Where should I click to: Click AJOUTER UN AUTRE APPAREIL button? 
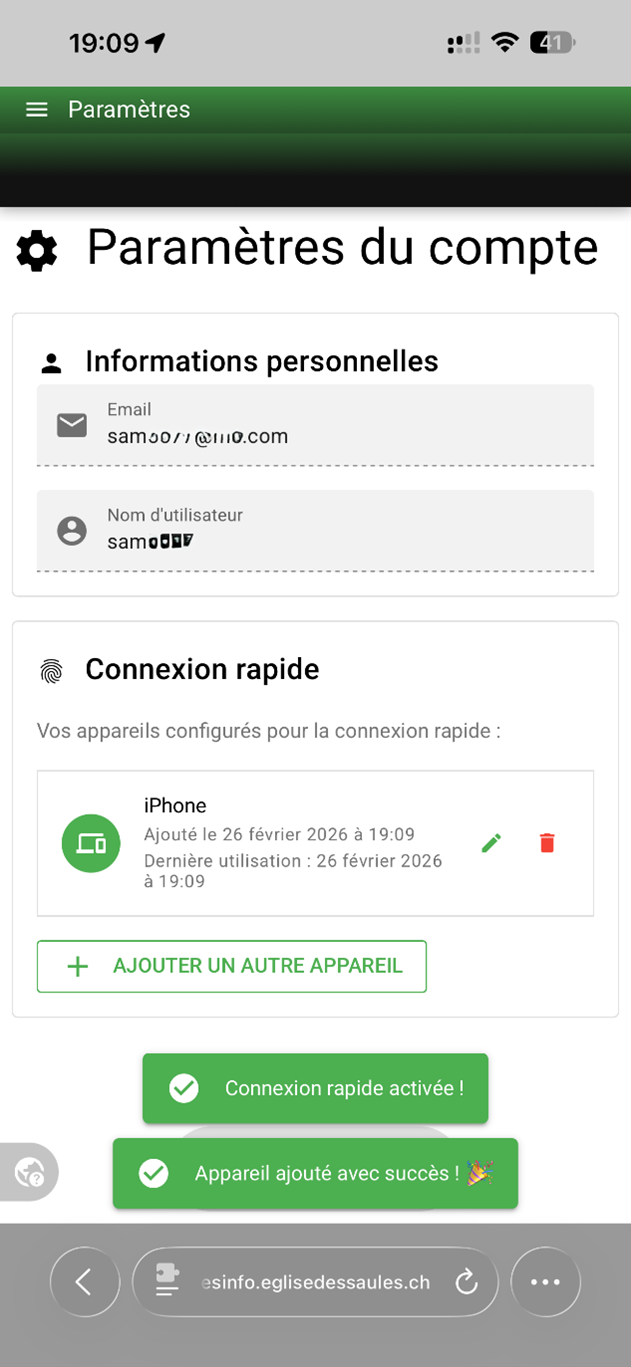click(x=232, y=966)
